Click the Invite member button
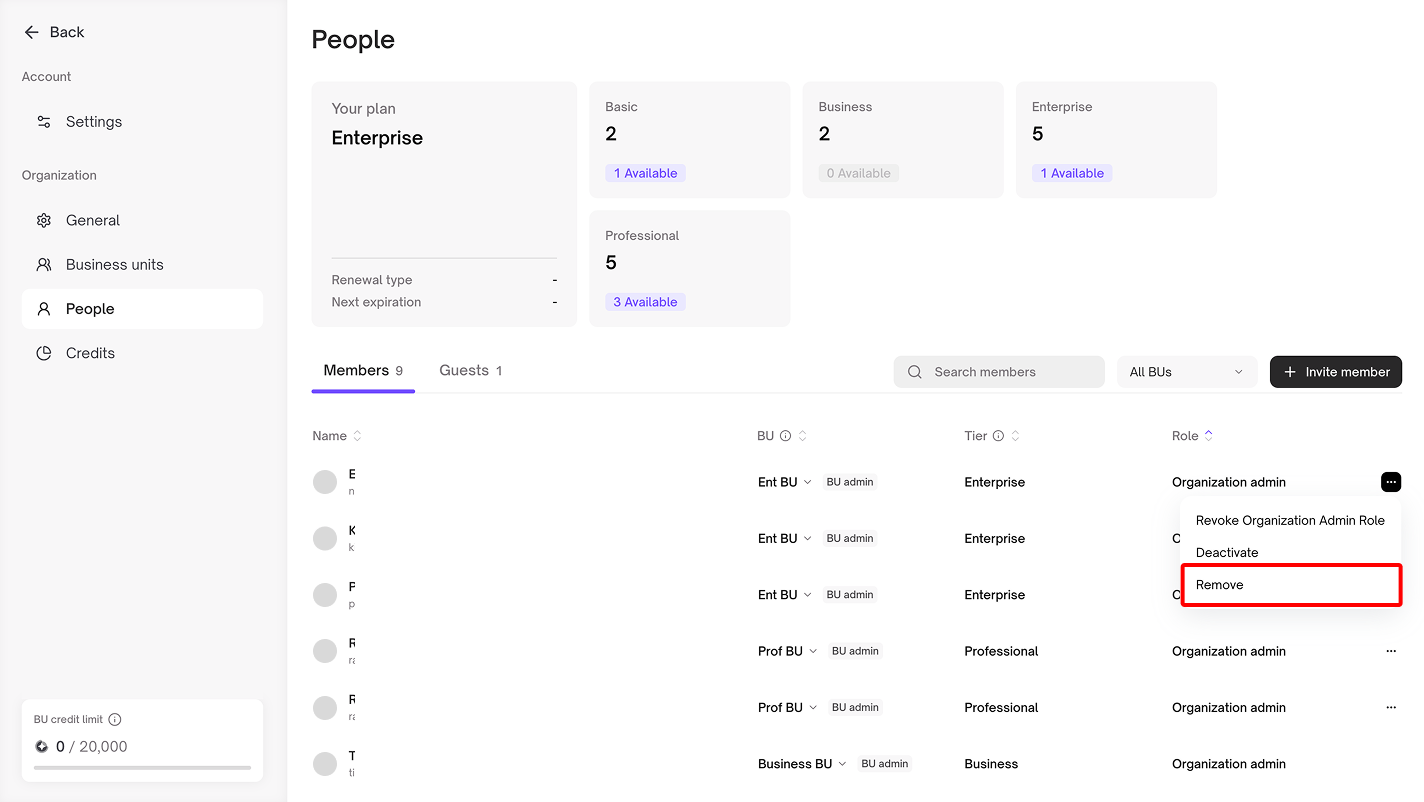This screenshot has height=802, width=1424. (x=1335, y=372)
